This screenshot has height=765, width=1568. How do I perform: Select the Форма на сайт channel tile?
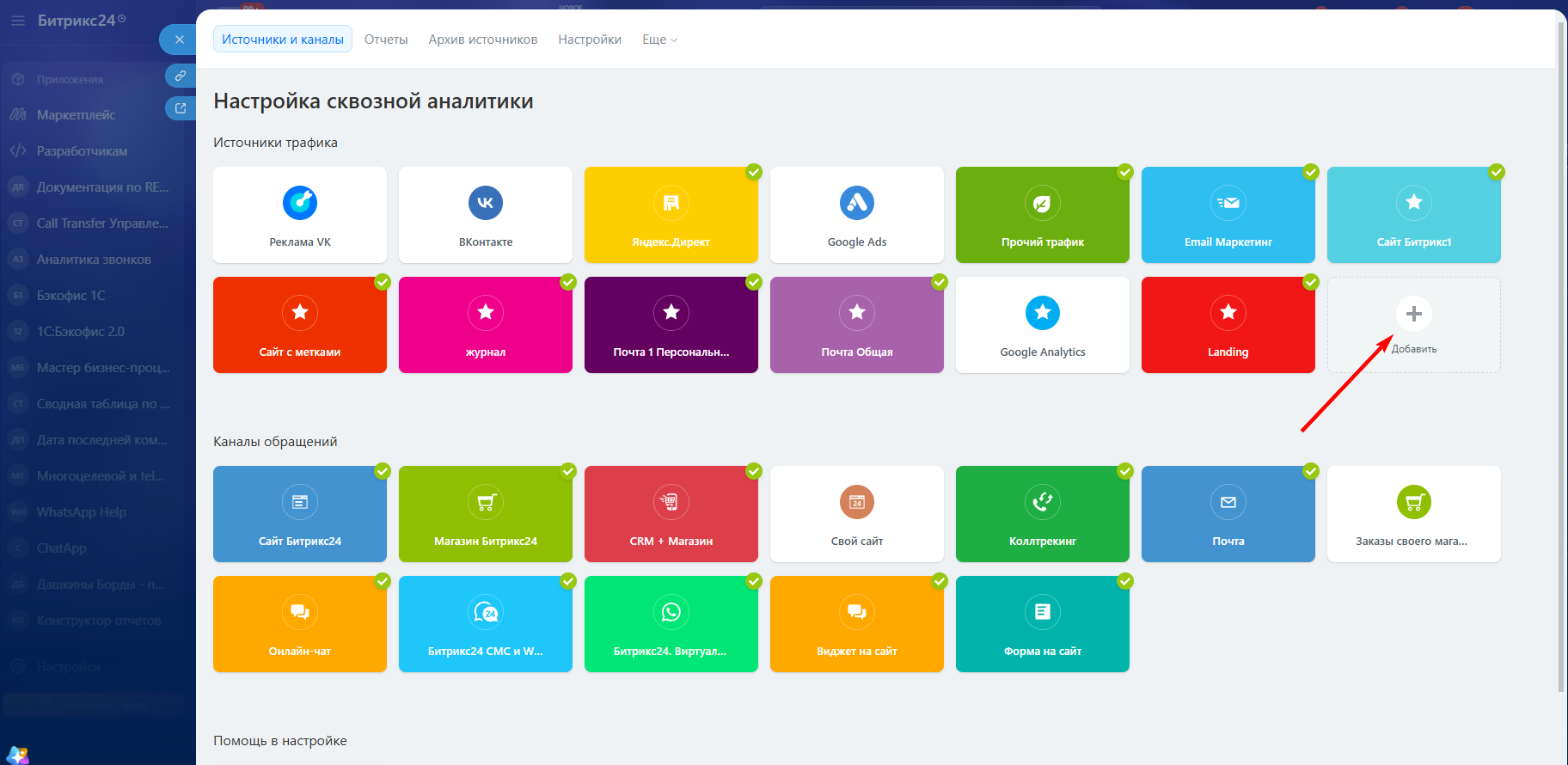[x=1043, y=624]
